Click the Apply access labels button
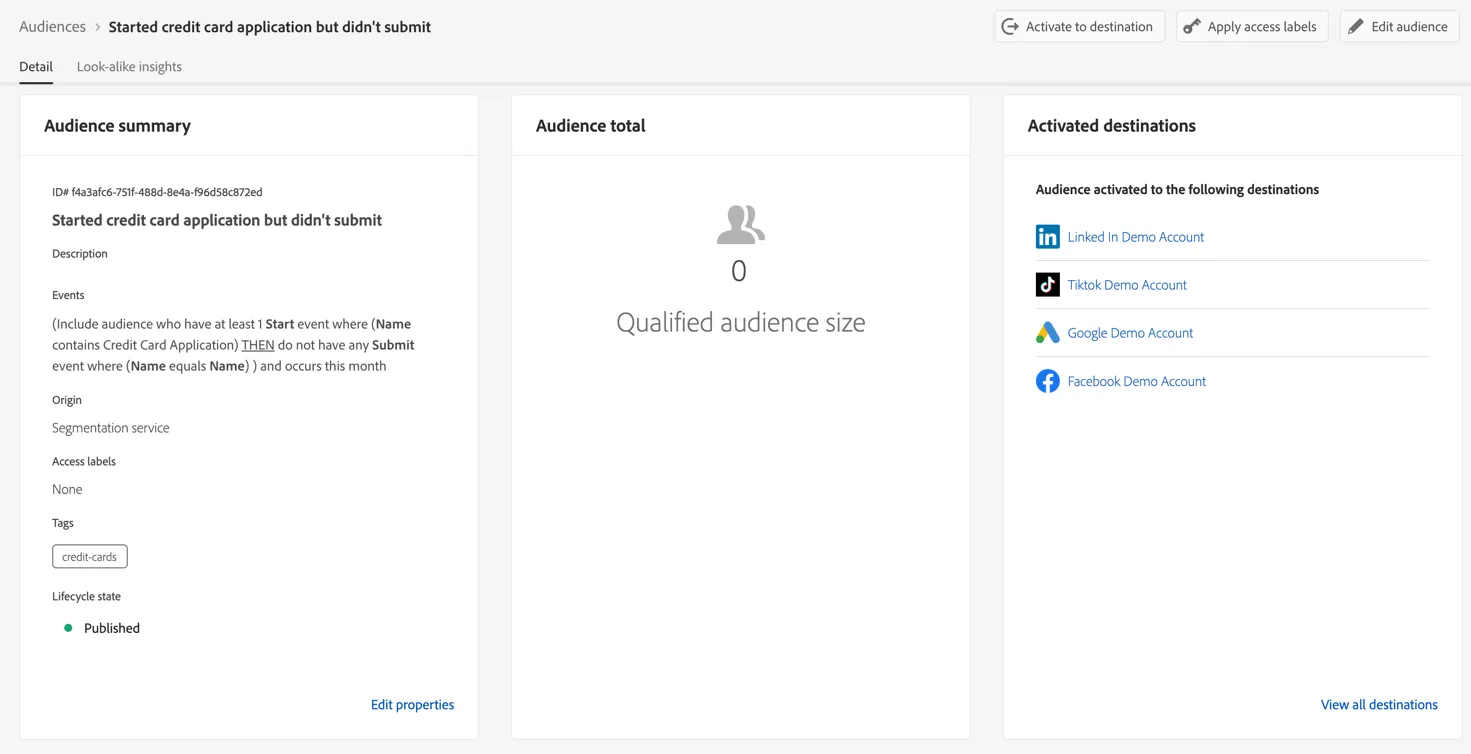The height and width of the screenshot is (754, 1471). (1252, 27)
